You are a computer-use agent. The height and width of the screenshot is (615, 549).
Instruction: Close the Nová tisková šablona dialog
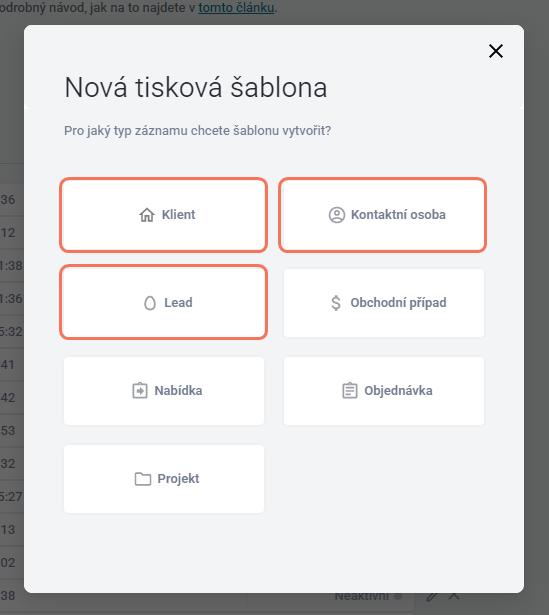pyautogui.click(x=496, y=51)
